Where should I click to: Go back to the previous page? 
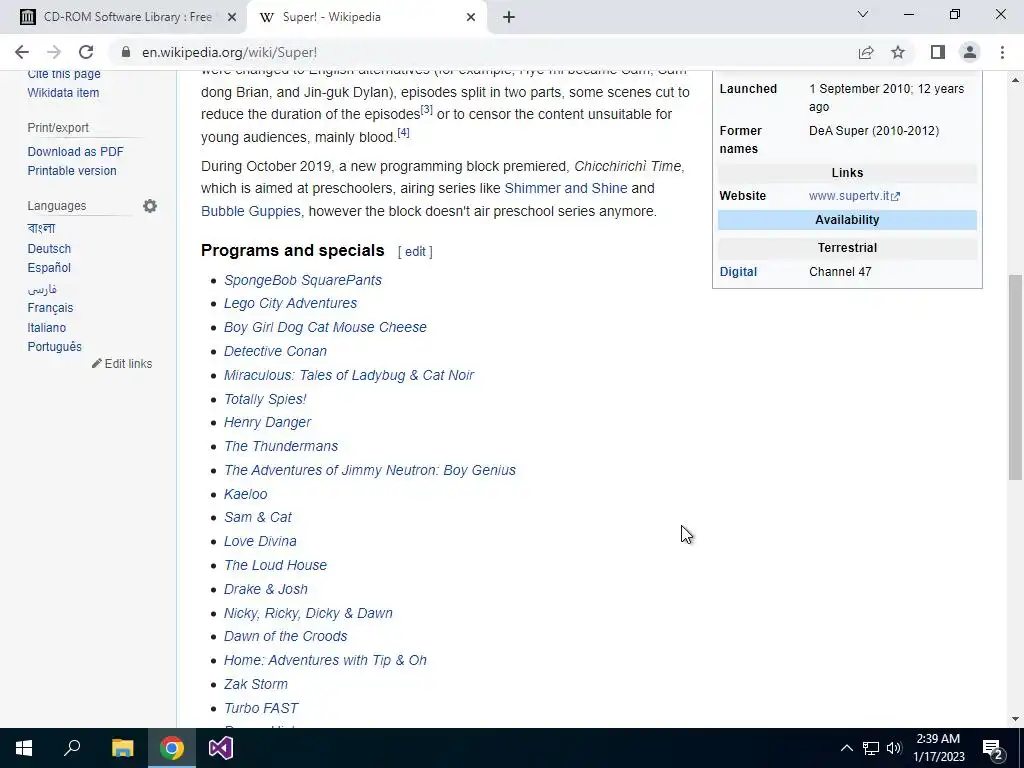[22, 52]
